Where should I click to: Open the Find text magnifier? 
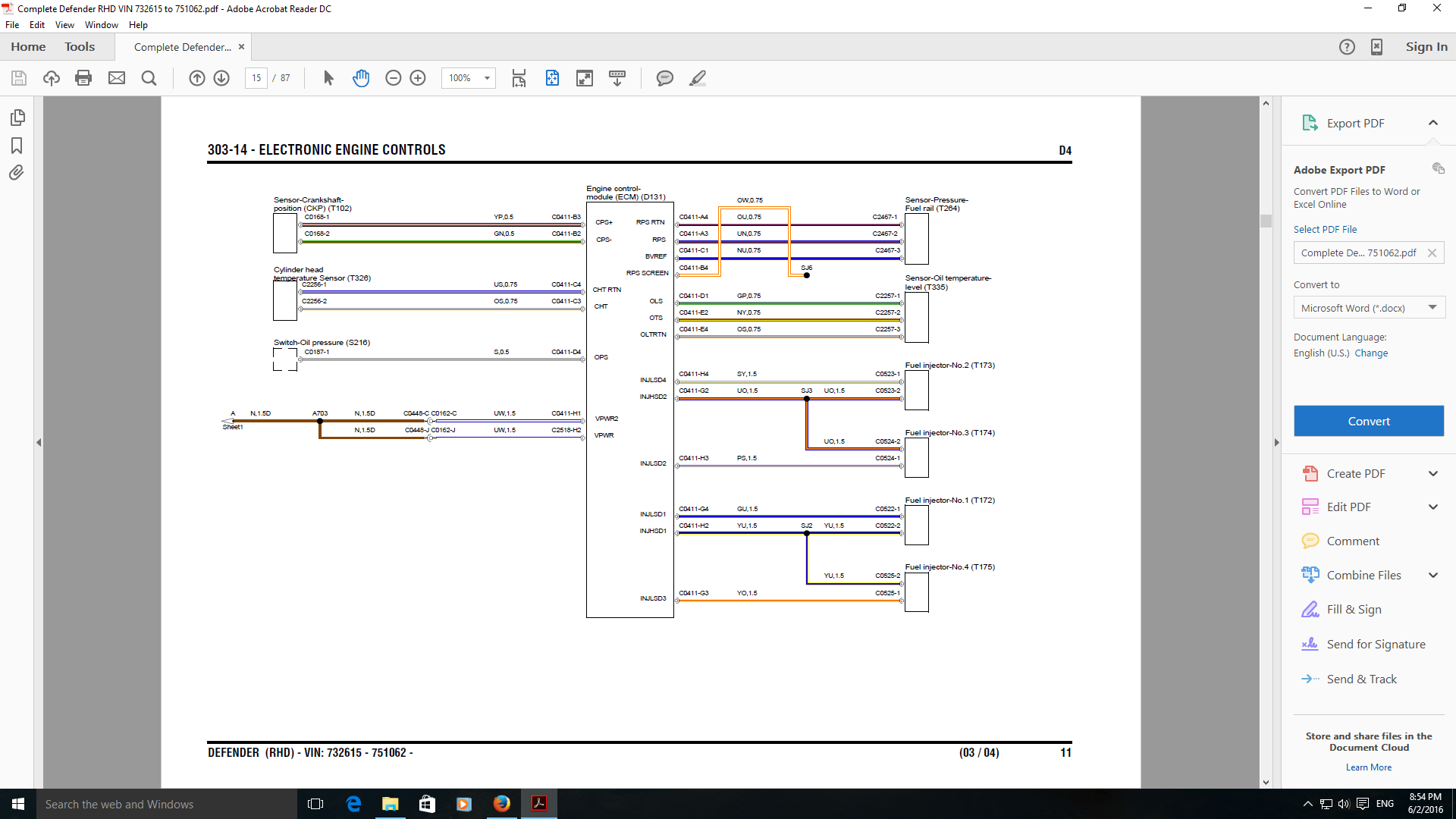[149, 78]
